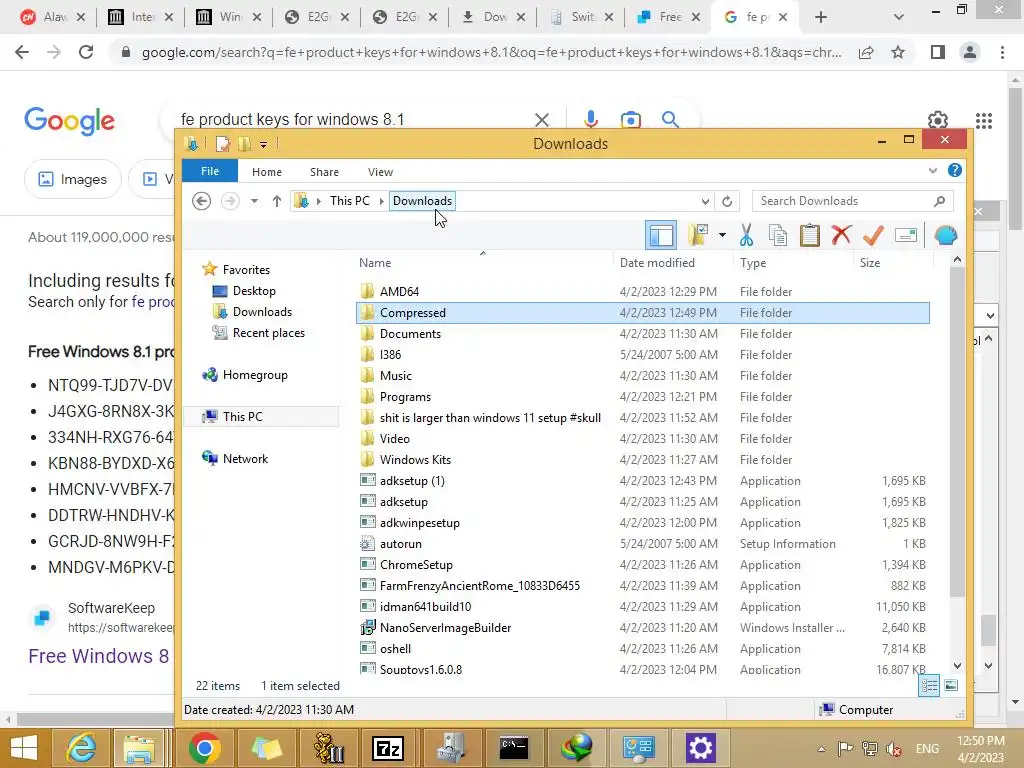Click Google voice search microphone
1024x768 pixels.
tap(590, 120)
